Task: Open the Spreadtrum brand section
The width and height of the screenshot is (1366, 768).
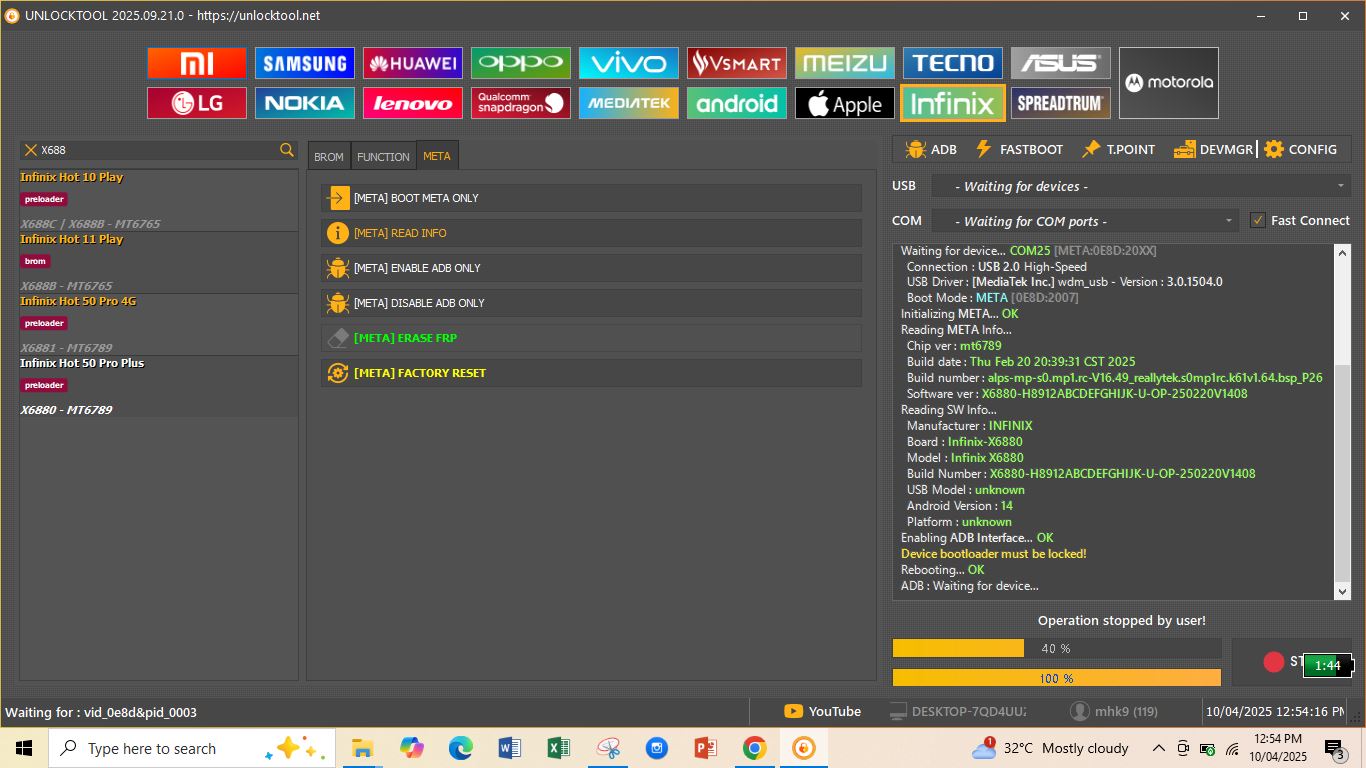Action: point(1060,103)
